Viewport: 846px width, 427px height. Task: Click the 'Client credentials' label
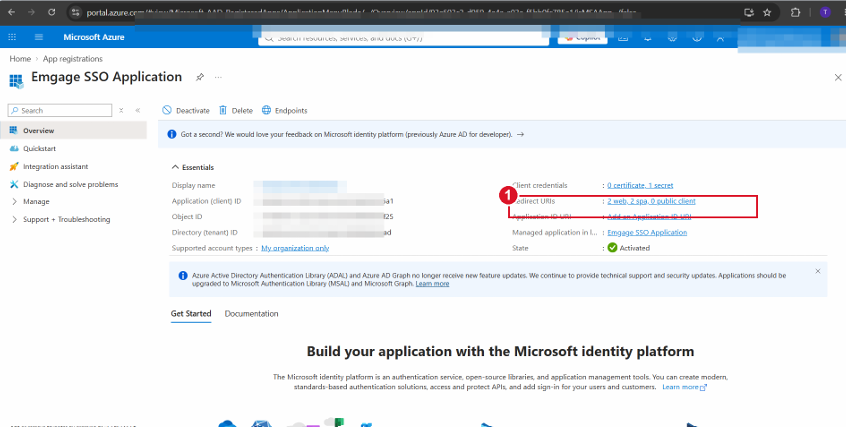pyautogui.click(x=540, y=185)
